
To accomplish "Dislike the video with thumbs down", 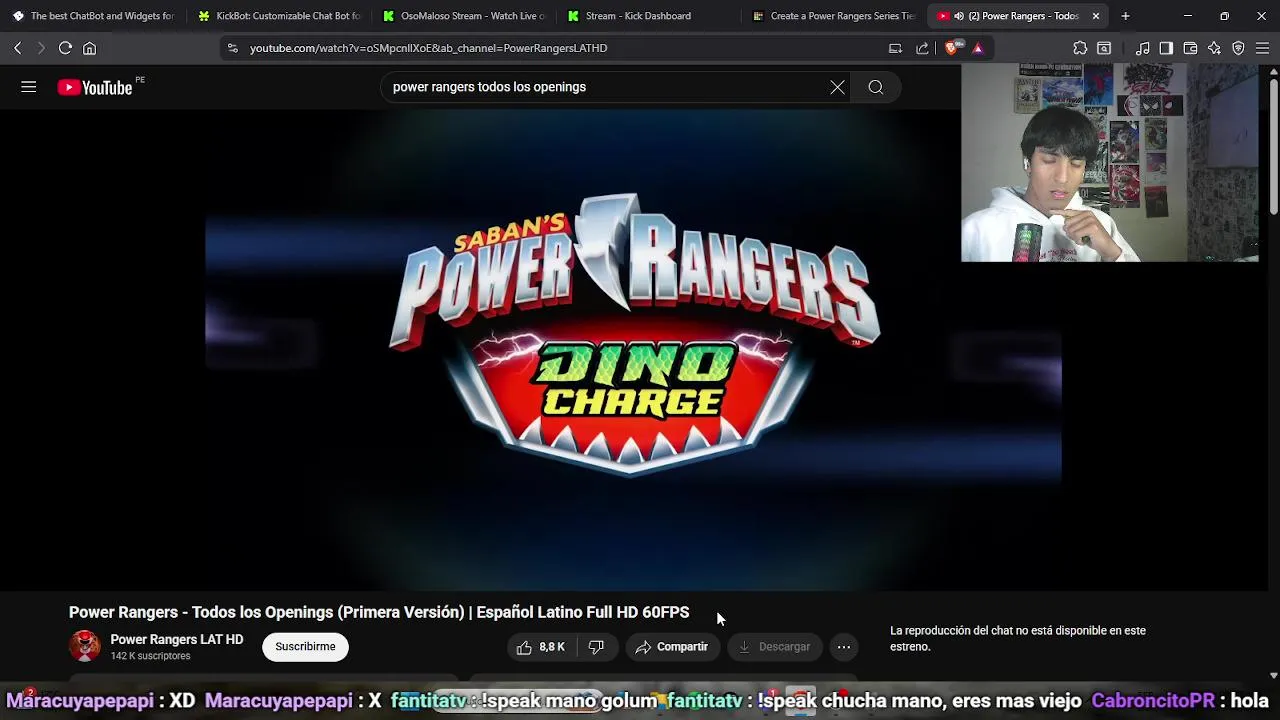I will click(x=596, y=647).
